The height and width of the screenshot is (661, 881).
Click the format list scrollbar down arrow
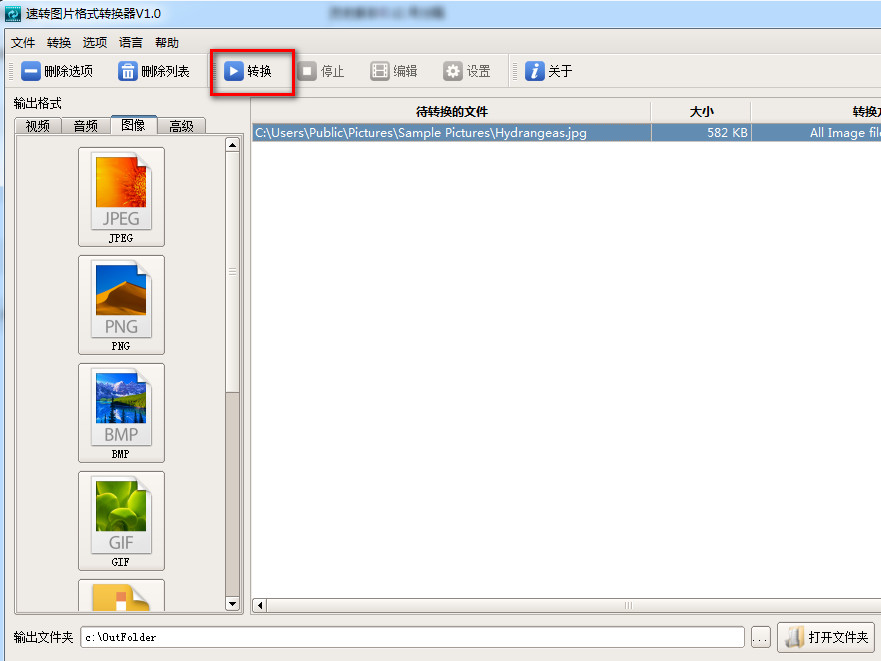click(x=232, y=604)
